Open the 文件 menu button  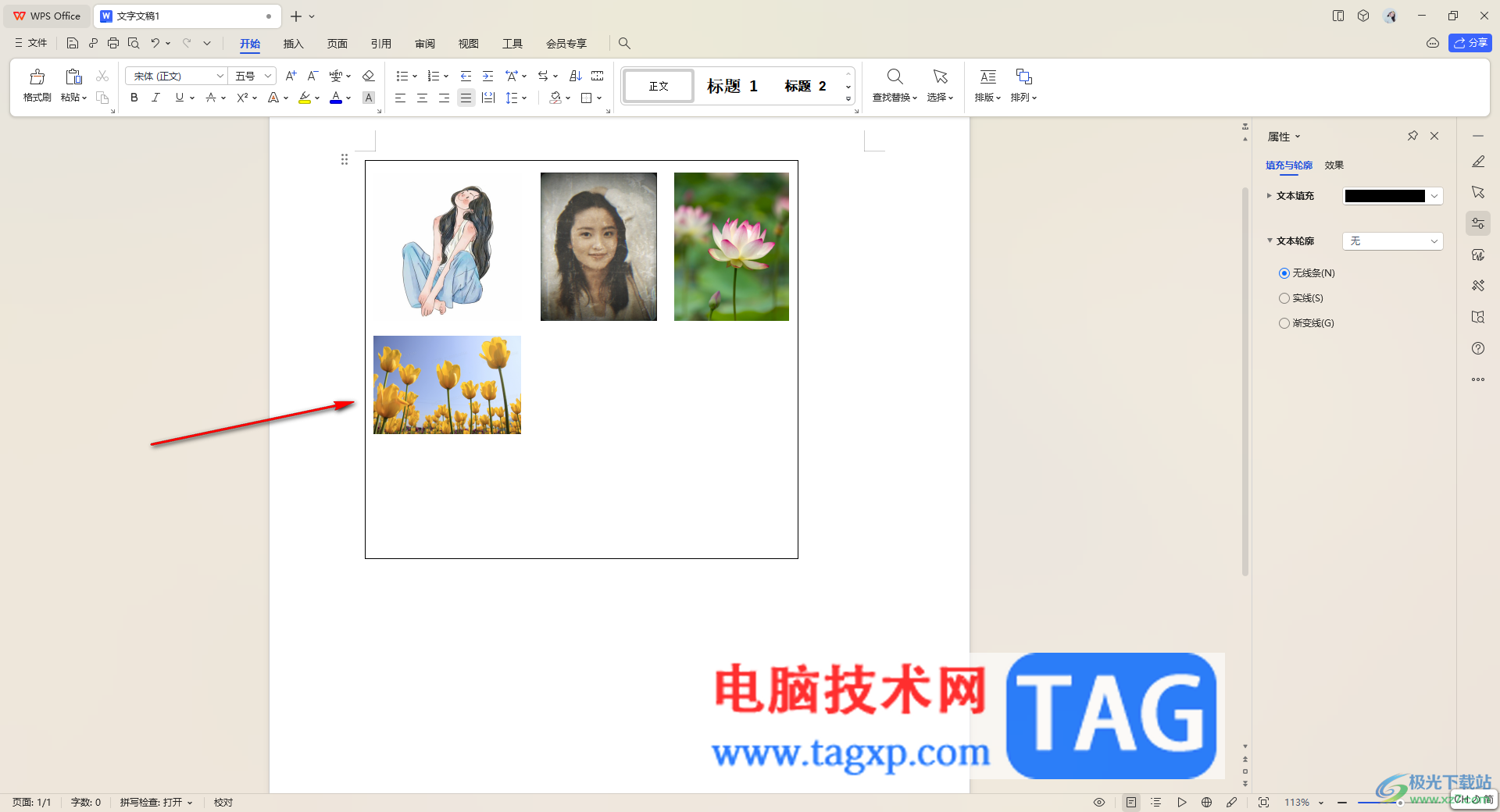coord(31,43)
